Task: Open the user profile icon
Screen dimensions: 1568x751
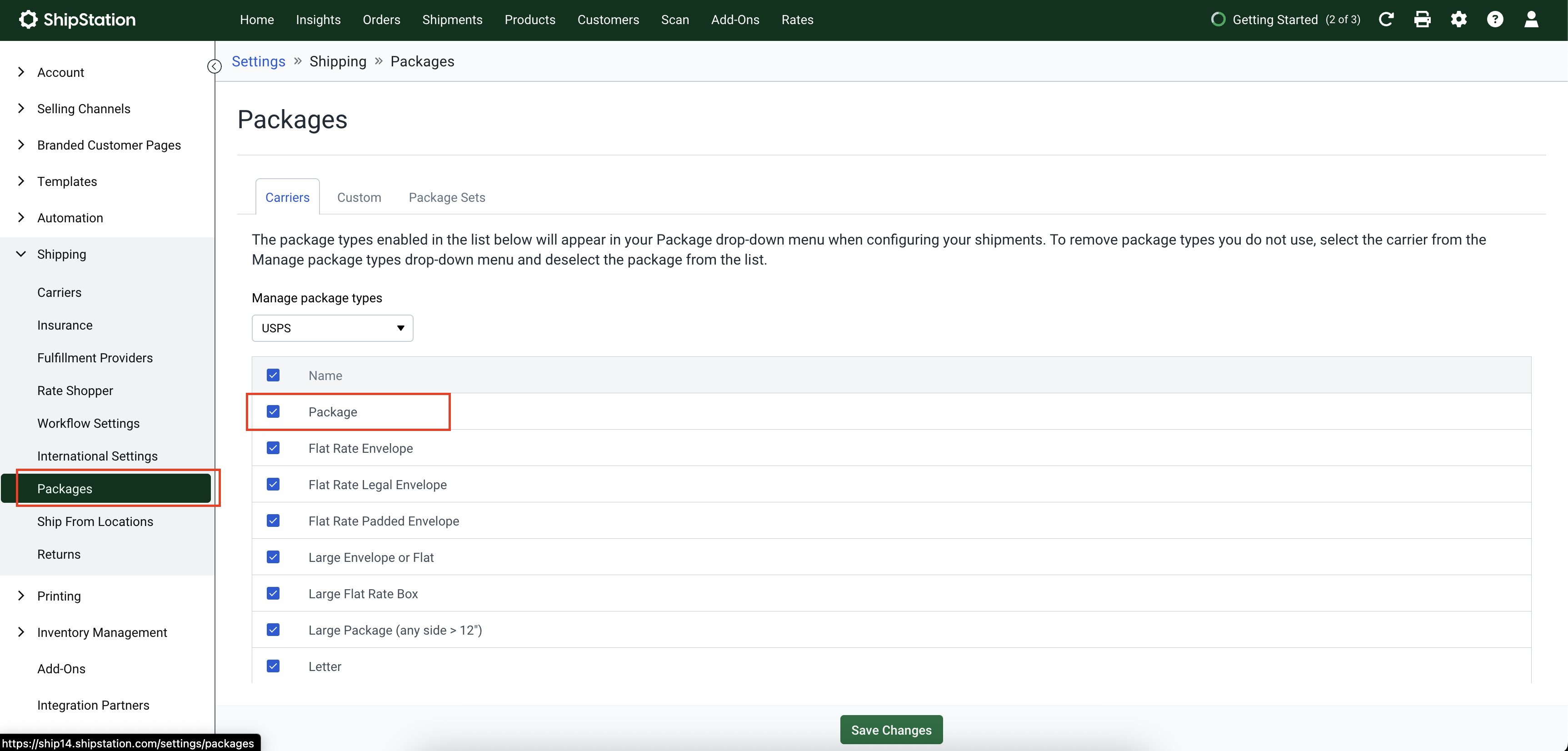Action: coord(1531,20)
